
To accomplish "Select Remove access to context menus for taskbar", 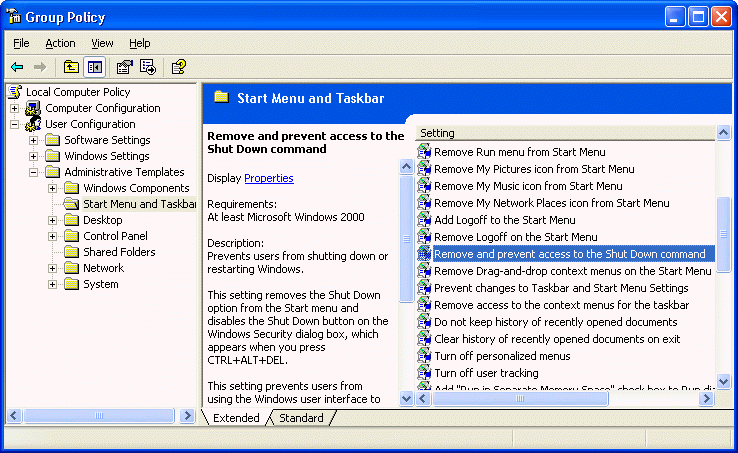I will 562,305.
